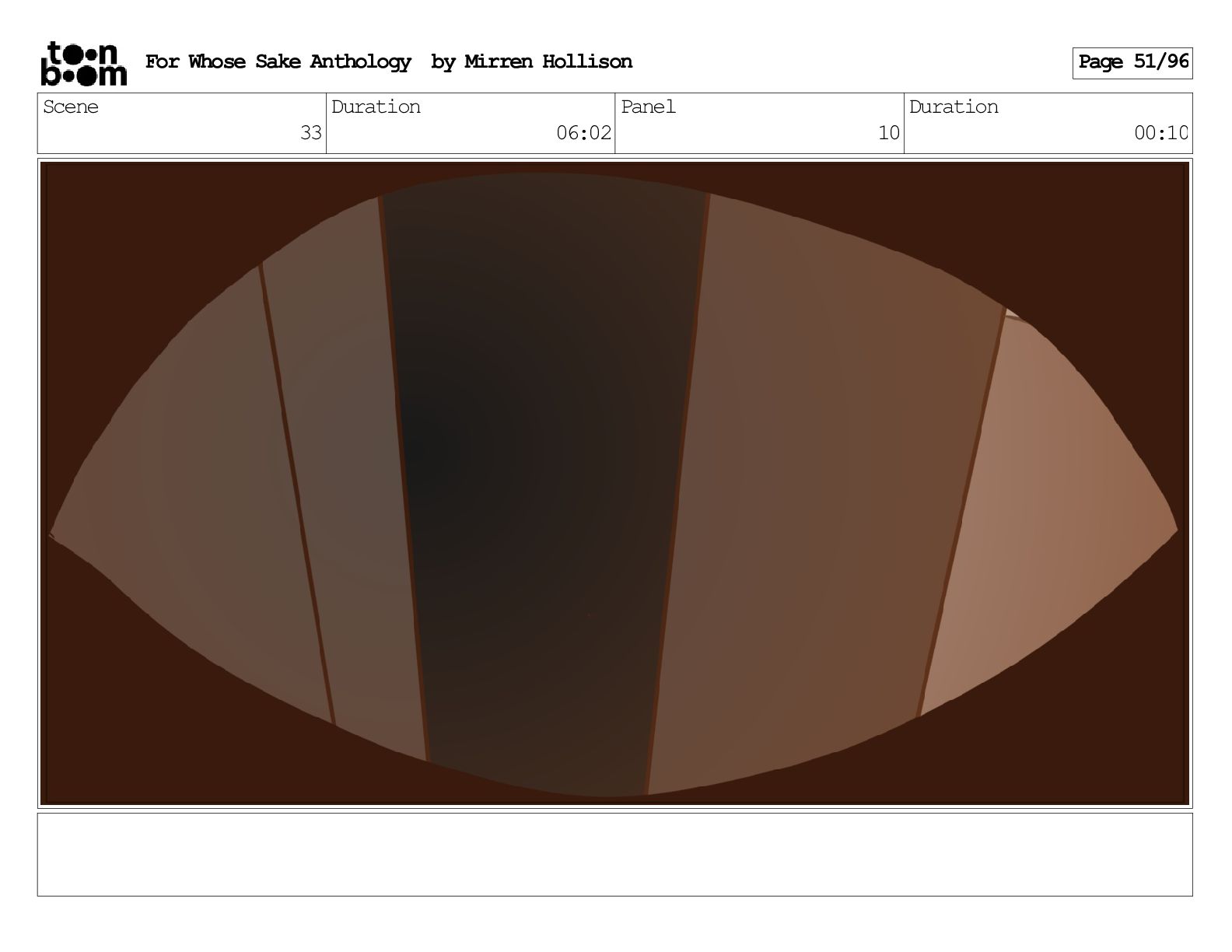The width and height of the screenshot is (1232, 952).
Task: Click the 'Panel' header label
Action: [x=648, y=107]
